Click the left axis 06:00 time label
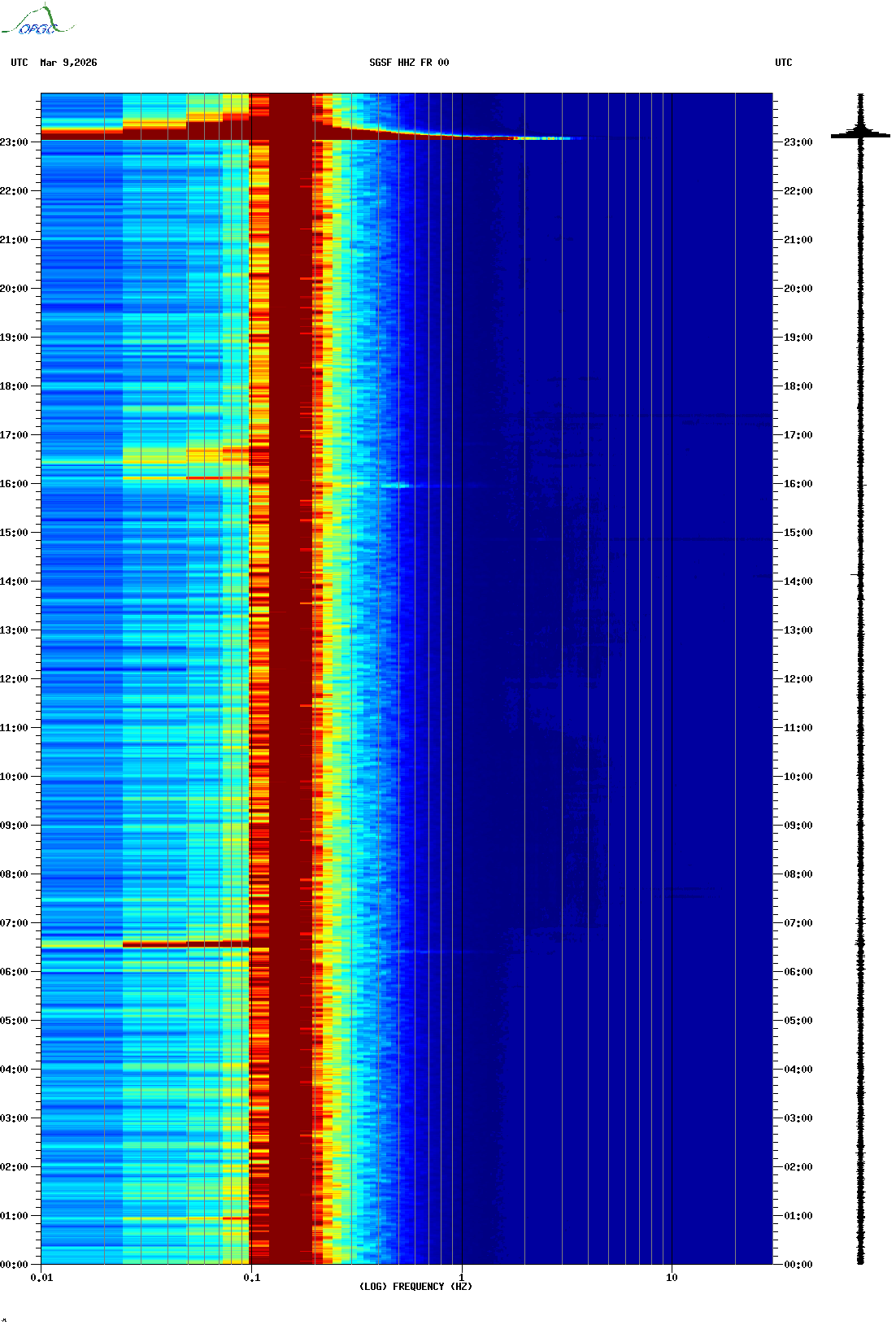Viewport: 896px width, 1329px height. pyautogui.click(x=14, y=972)
